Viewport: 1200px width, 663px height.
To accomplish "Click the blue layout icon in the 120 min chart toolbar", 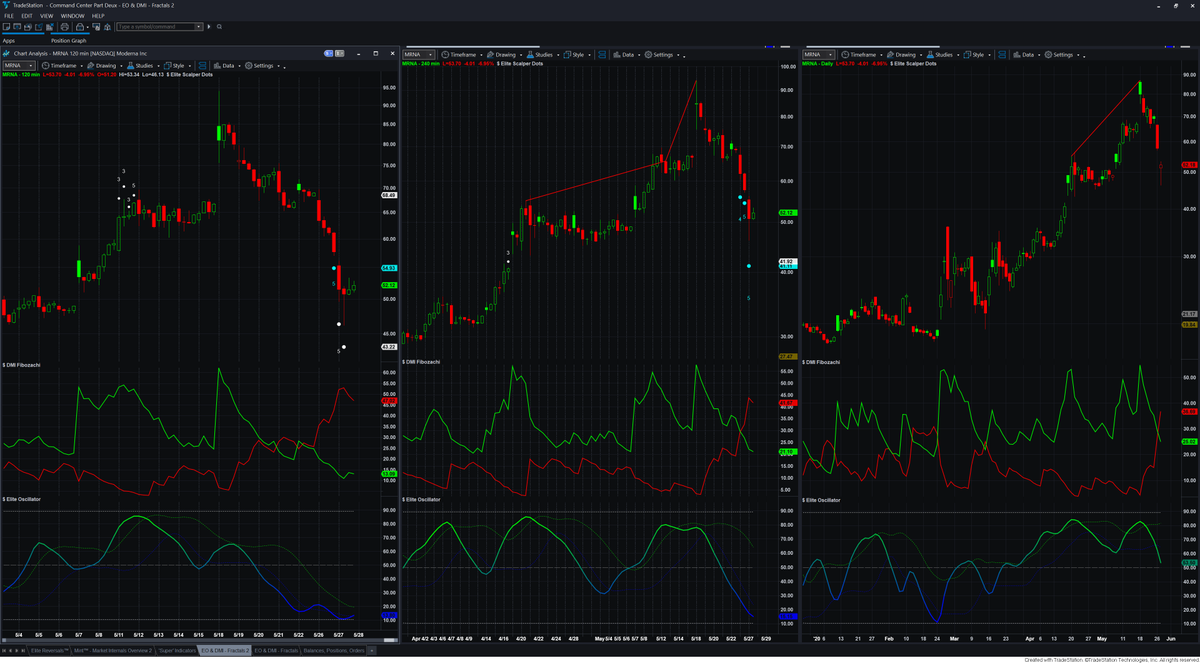I will click(202, 66).
